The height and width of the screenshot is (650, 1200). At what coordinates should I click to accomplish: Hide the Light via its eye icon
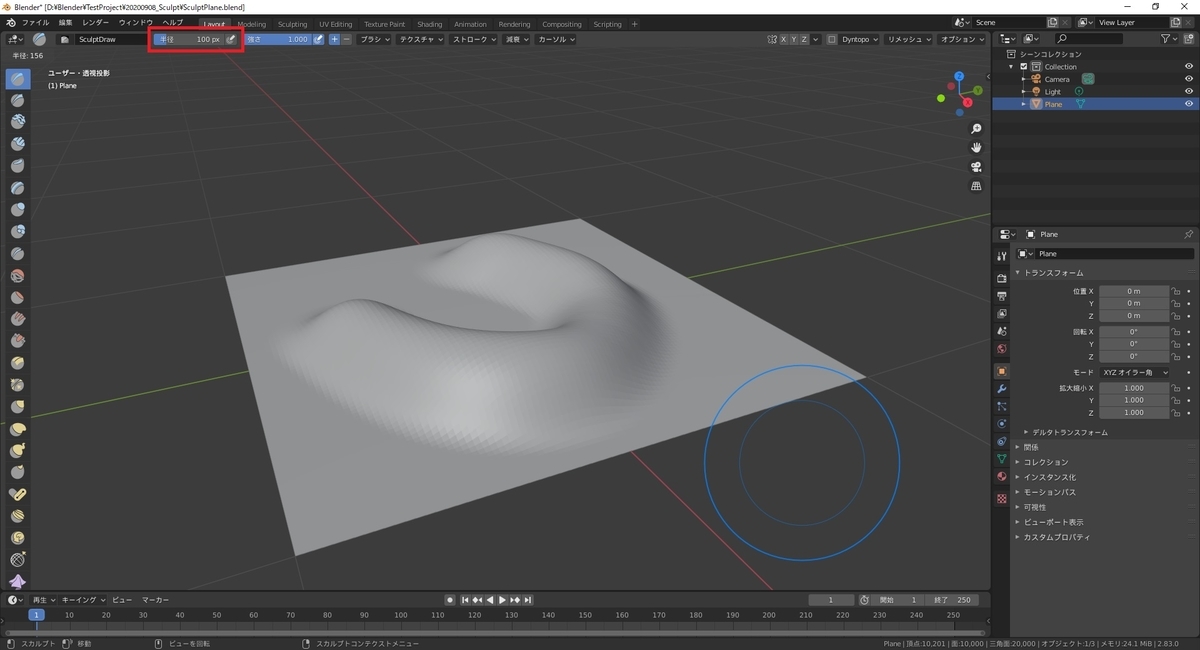[x=1189, y=91]
